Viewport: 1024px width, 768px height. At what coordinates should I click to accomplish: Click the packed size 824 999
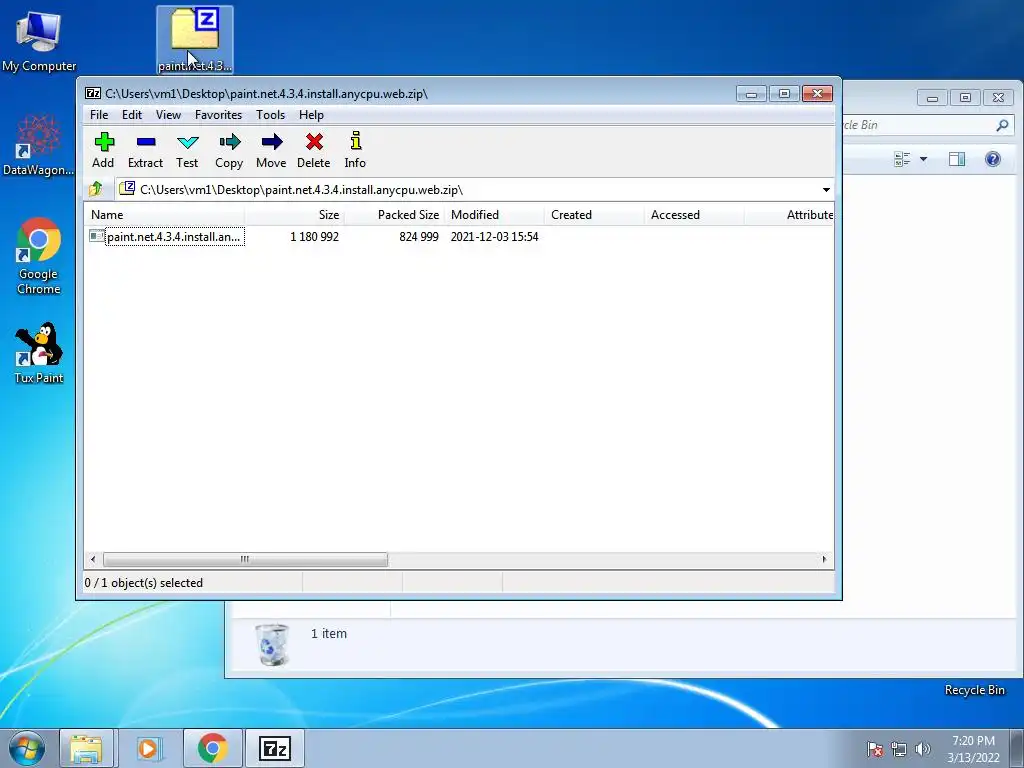tap(419, 236)
